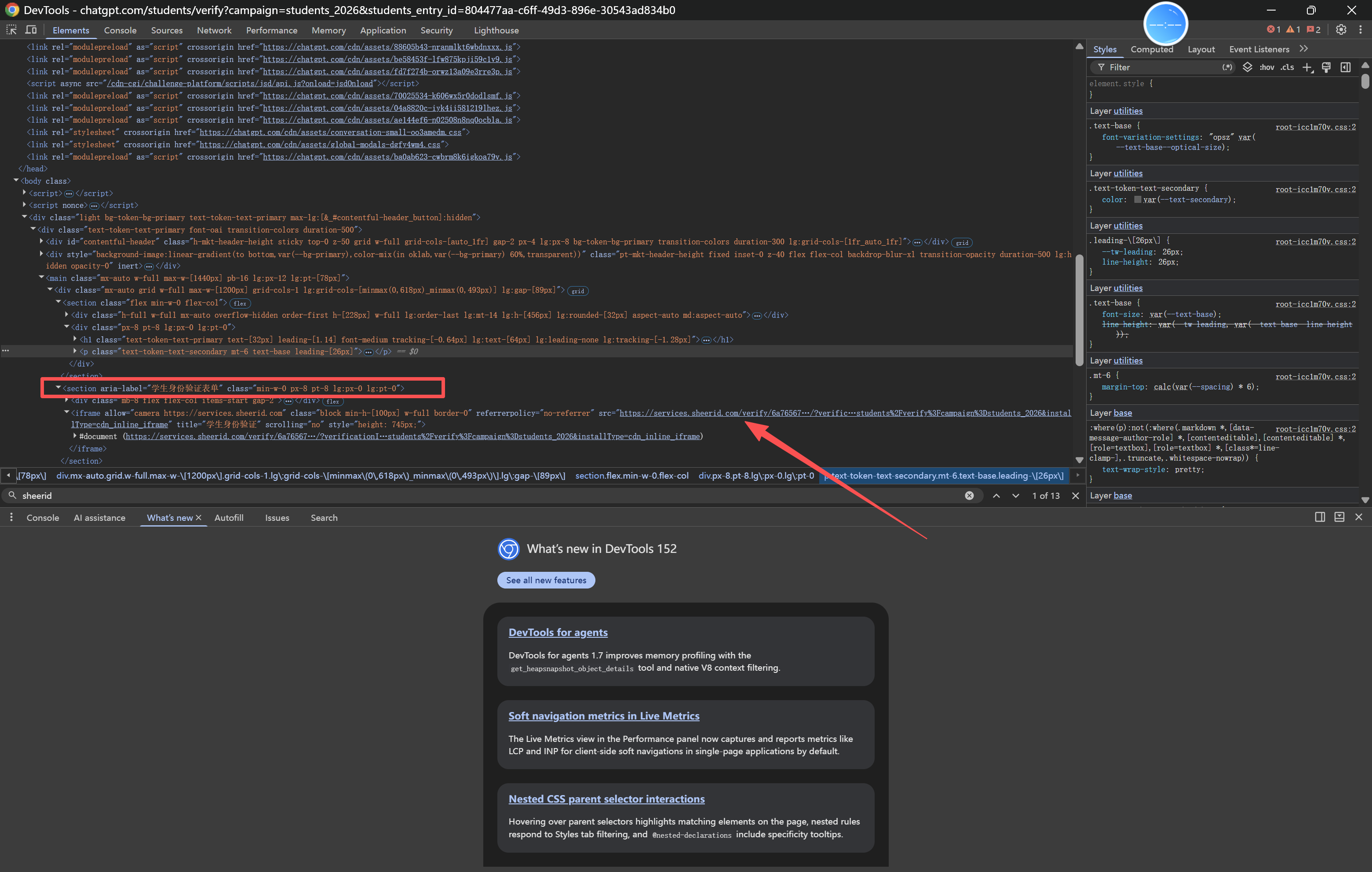Open AI assistance drawer tab
The image size is (1372, 872).
[100, 518]
